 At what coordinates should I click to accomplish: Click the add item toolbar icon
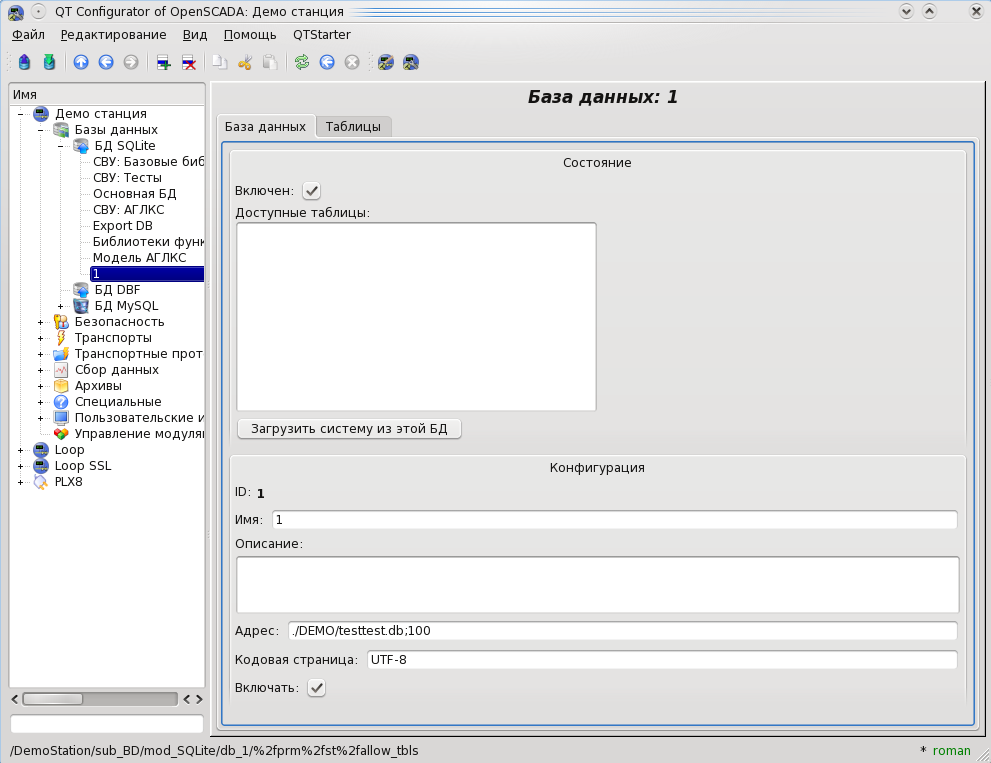[163, 62]
